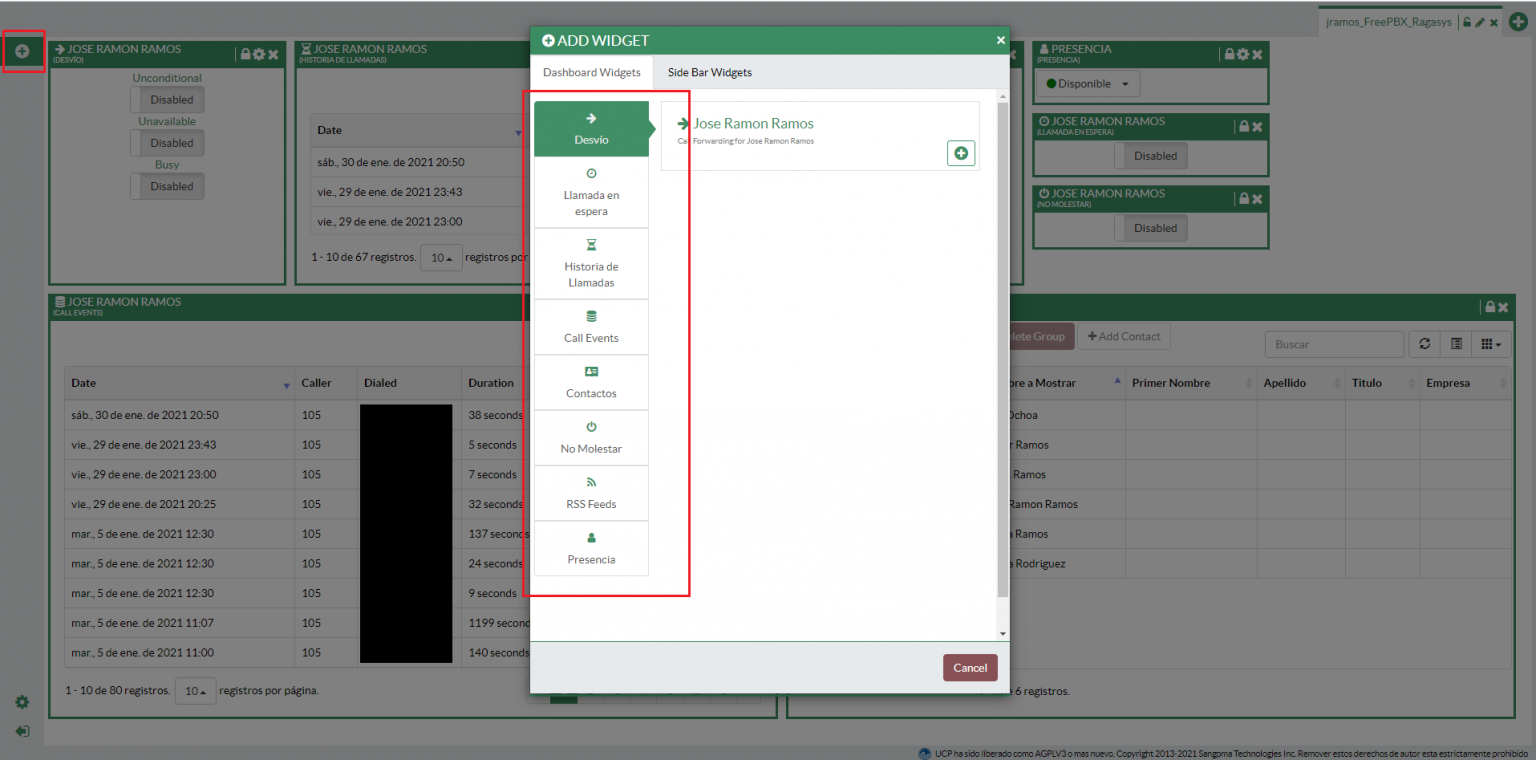Switch to the Side Bar Widgets tab
The height and width of the screenshot is (760, 1536).
709,72
